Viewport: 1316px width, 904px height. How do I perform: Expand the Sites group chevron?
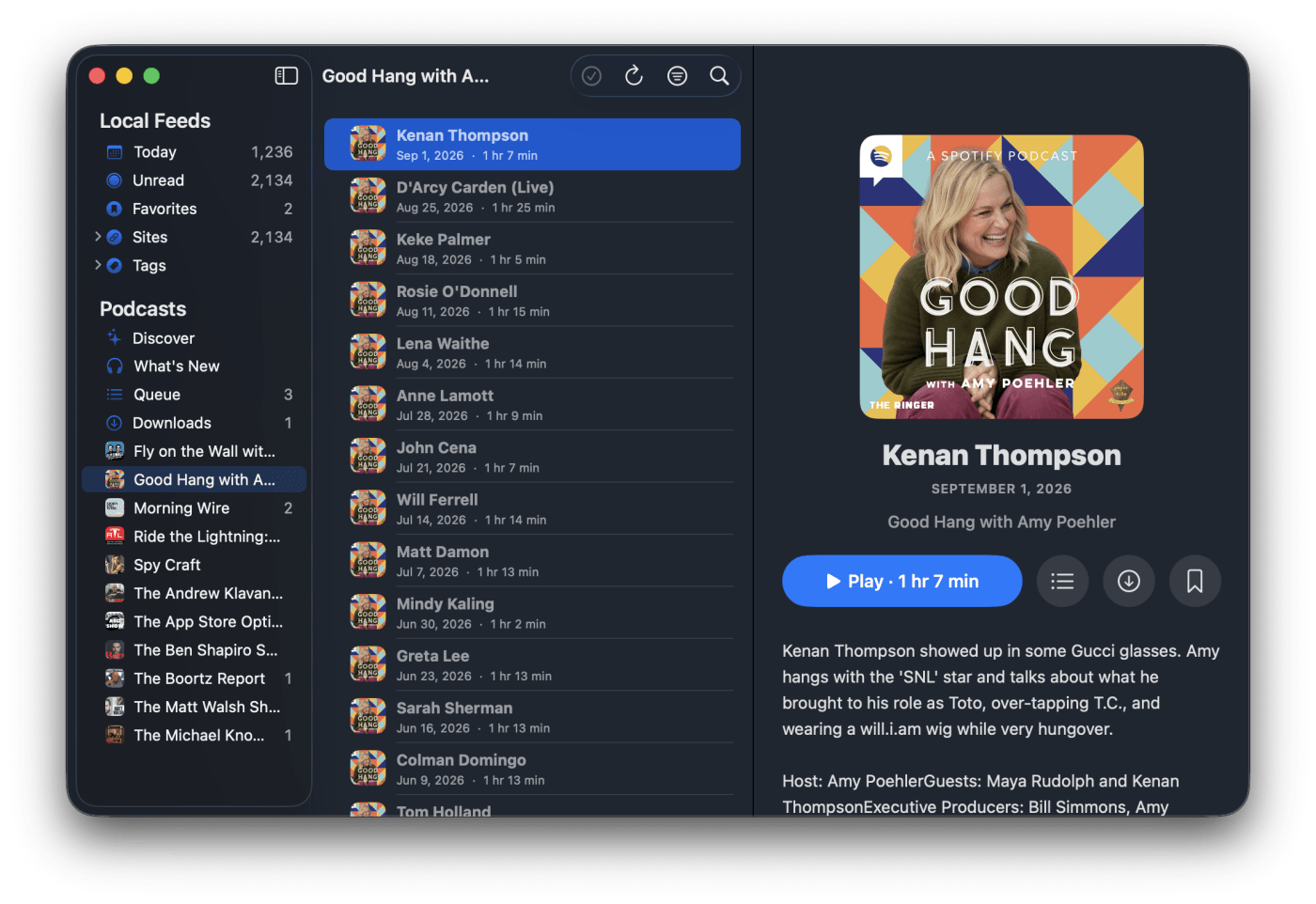pyautogui.click(x=98, y=237)
